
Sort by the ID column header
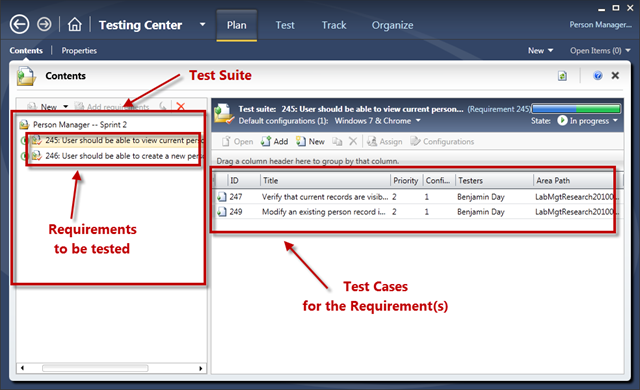[x=244, y=180]
